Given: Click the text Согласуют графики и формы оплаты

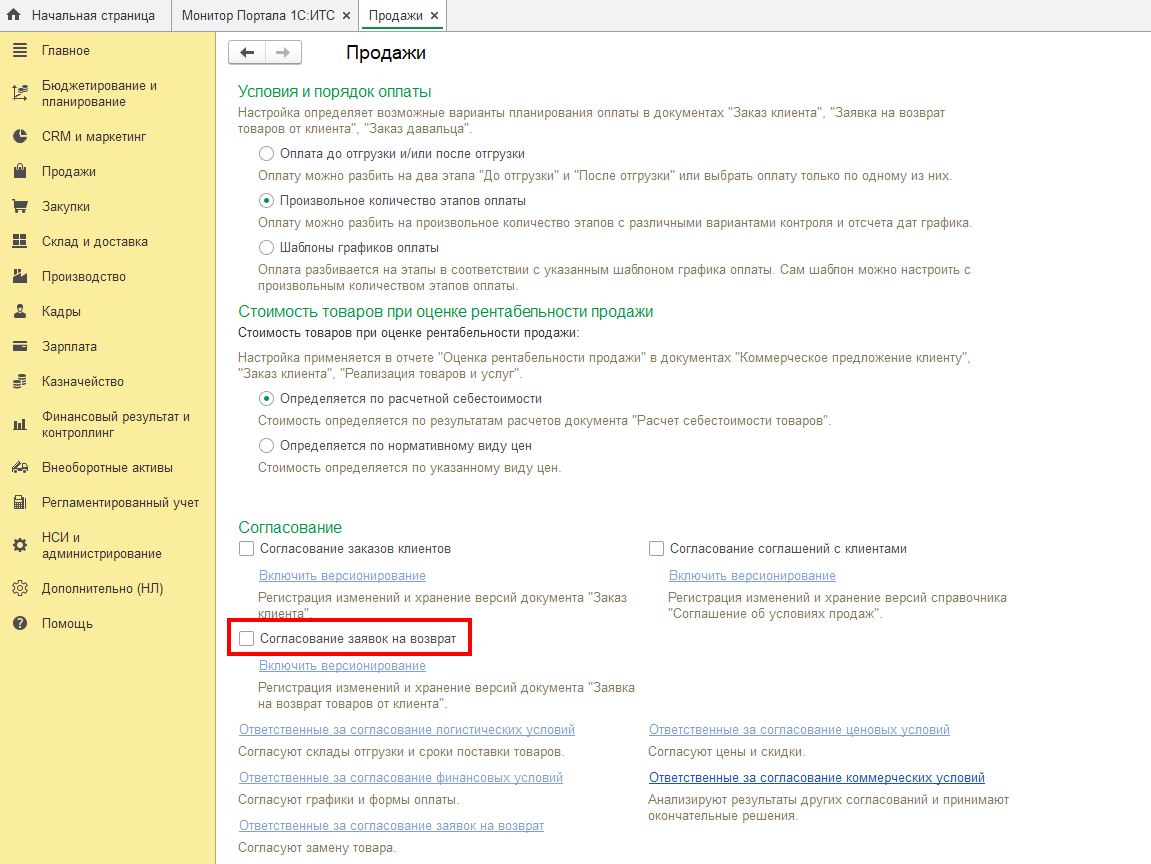Looking at the screenshot, I should [x=349, y=799].
